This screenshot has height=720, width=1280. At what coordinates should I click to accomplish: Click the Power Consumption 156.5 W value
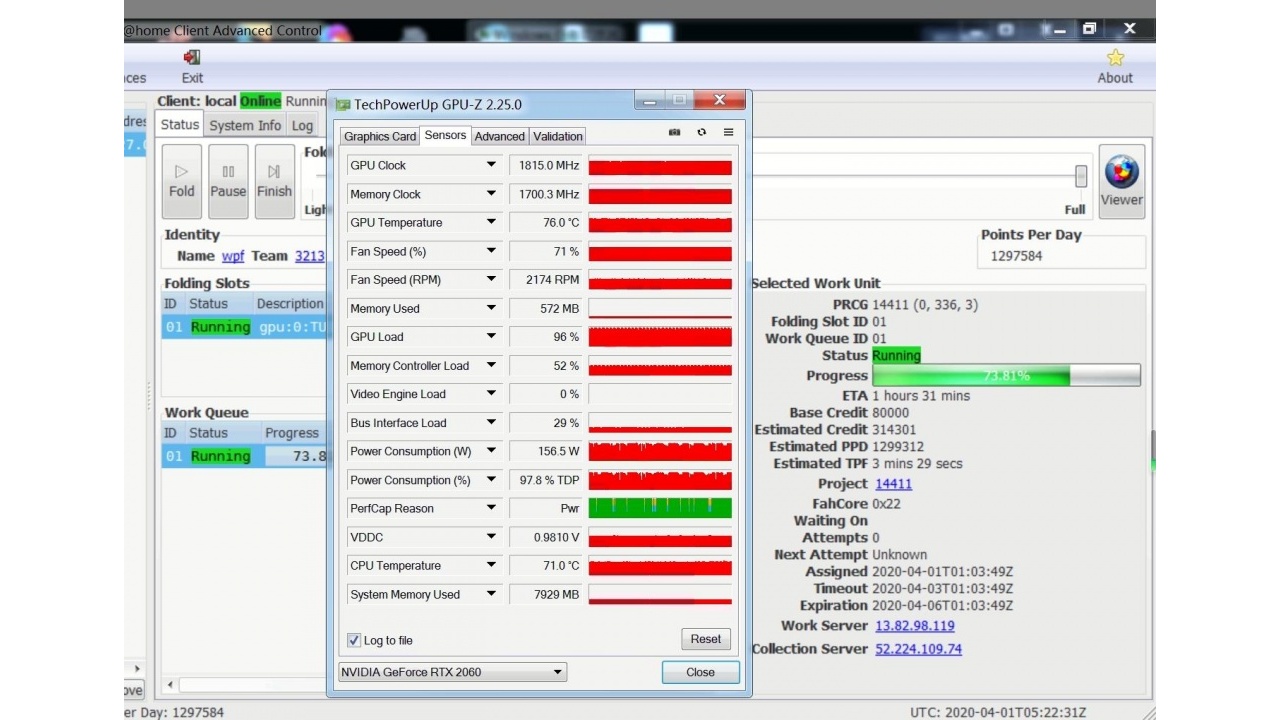(x=544, y=451)
